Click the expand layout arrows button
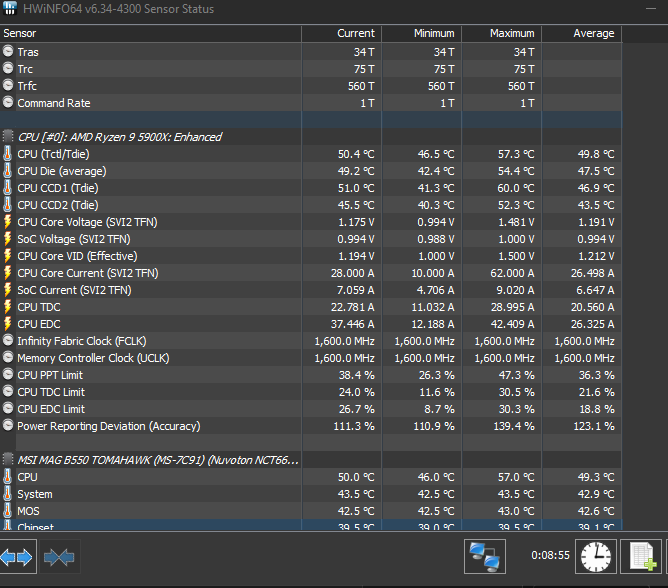Image resolution: width=668 pixels, height=588 pixels. coord(17,557)
